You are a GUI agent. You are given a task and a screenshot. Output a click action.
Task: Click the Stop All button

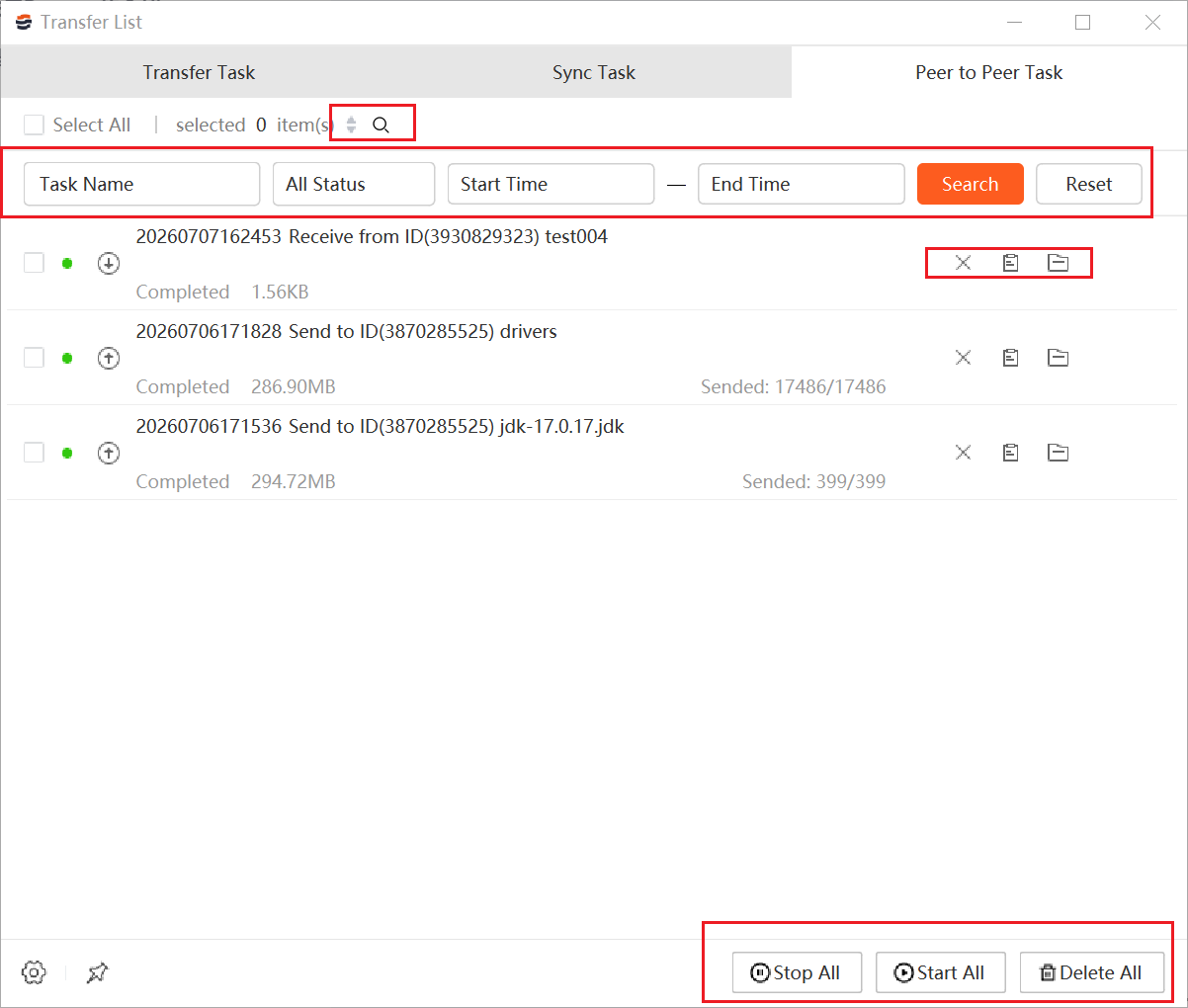797,972
